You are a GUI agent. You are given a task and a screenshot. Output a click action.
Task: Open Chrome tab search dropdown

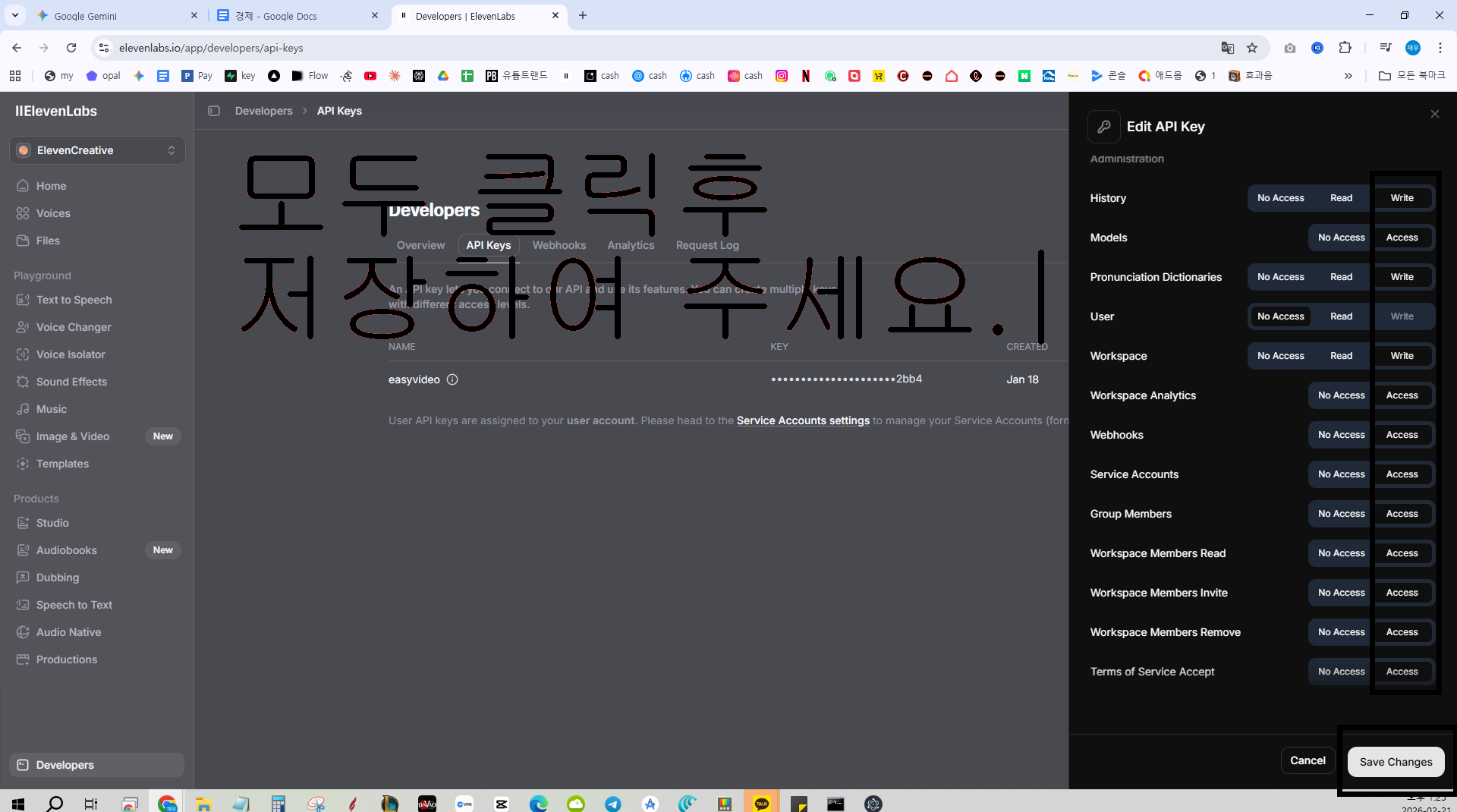(x=15, y=15)
